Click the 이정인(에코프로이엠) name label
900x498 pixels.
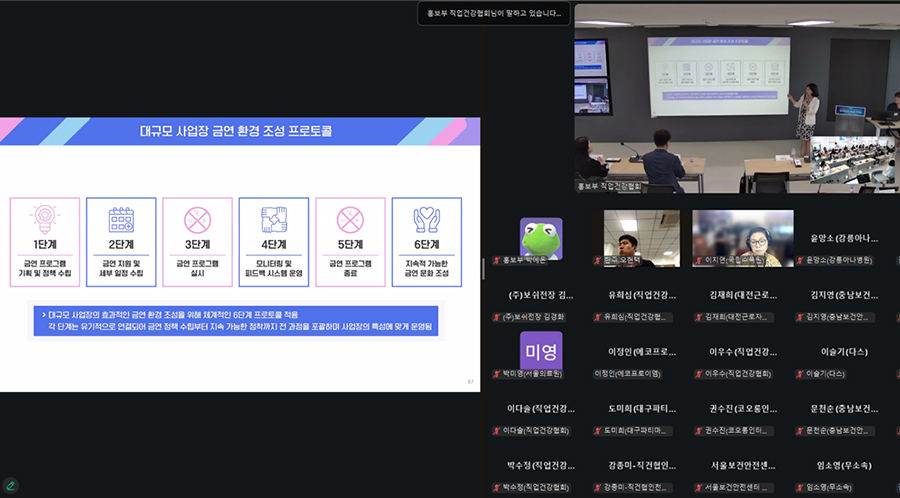point(634,373)
